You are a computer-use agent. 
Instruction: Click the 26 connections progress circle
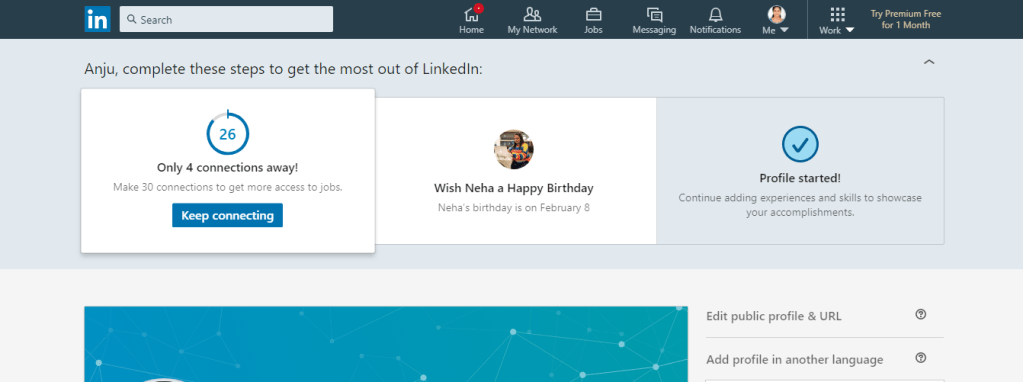[227, 134]
